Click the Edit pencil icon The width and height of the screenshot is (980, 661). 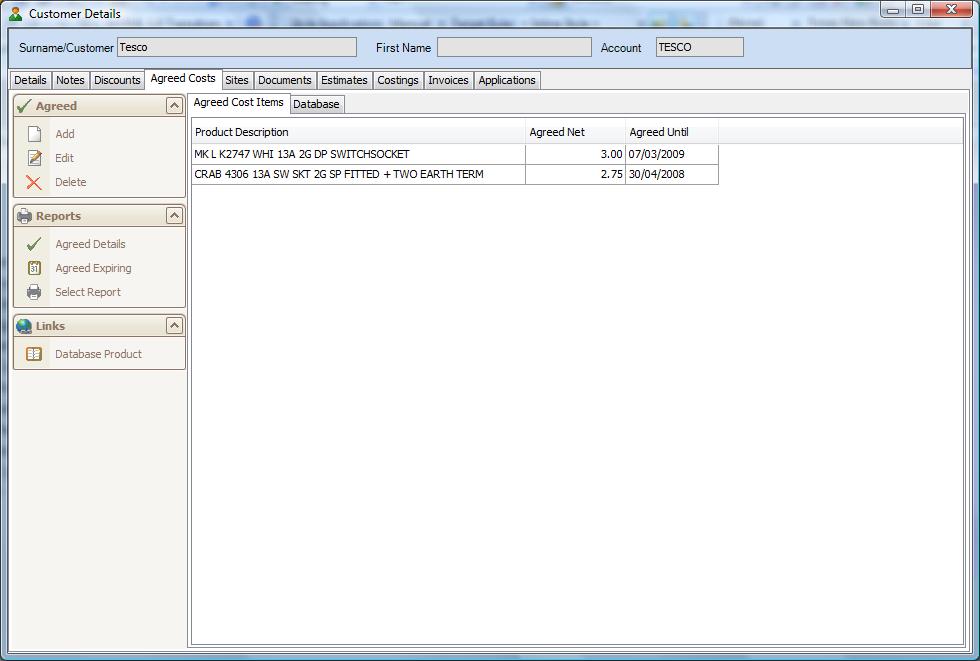(34, 158)
